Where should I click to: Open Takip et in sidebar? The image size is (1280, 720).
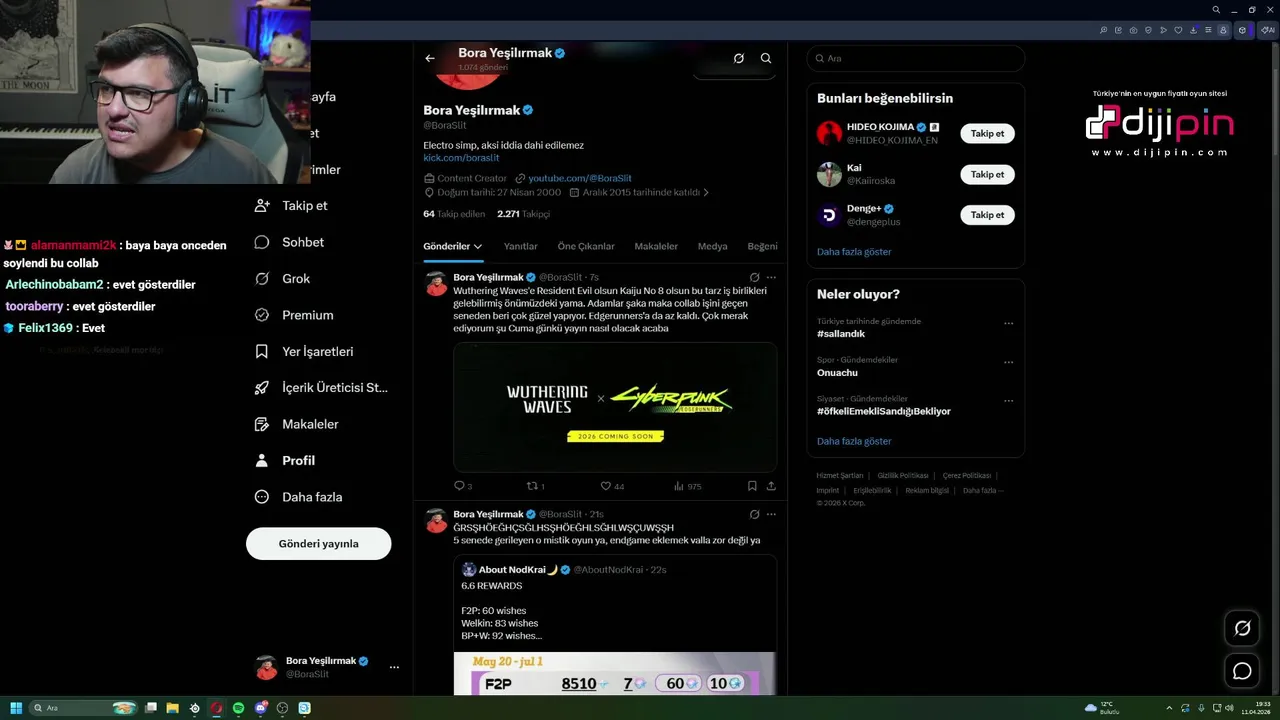[291, 205]
